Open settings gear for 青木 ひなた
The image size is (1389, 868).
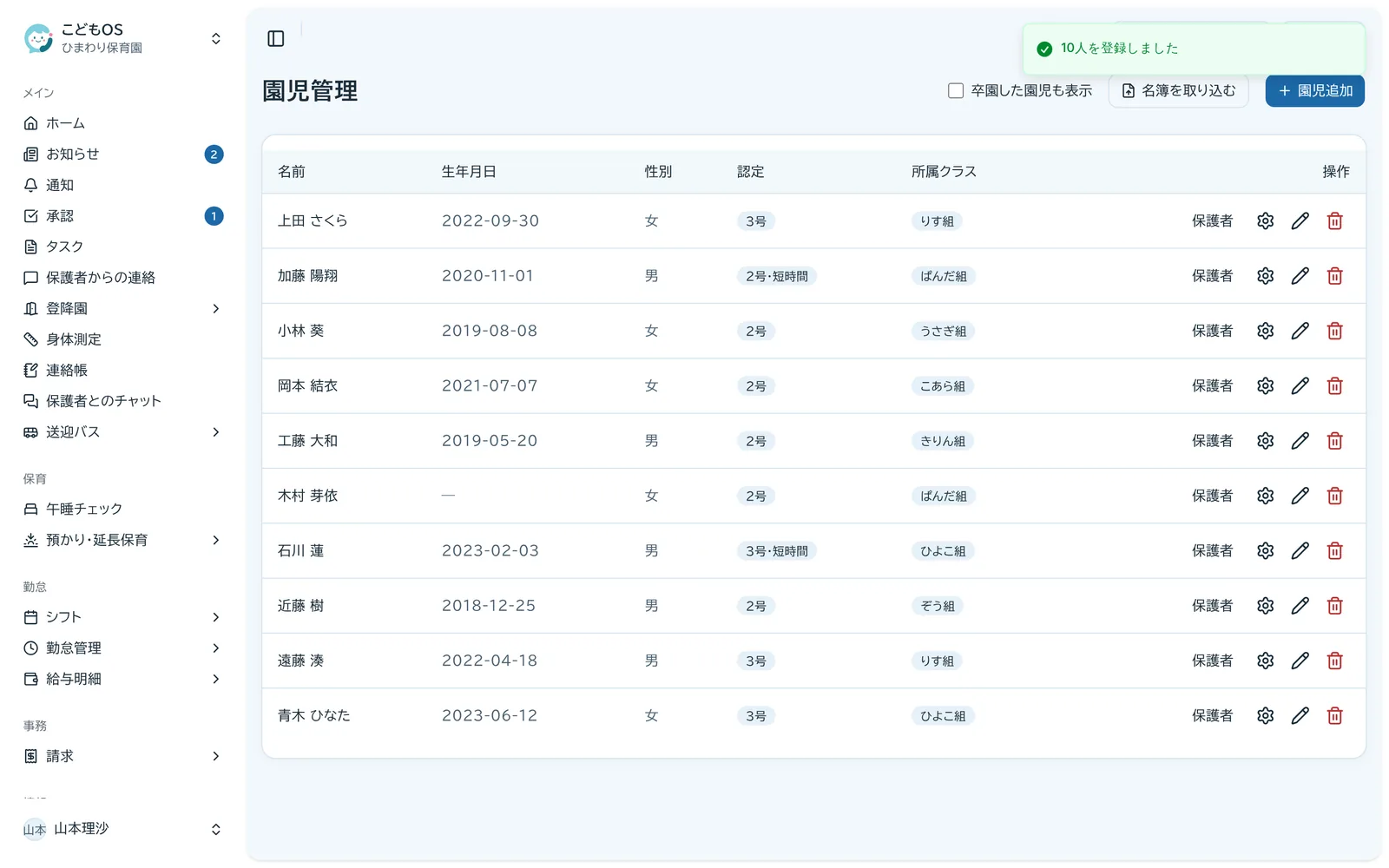pyautogui.click(x=1265, y=715)
